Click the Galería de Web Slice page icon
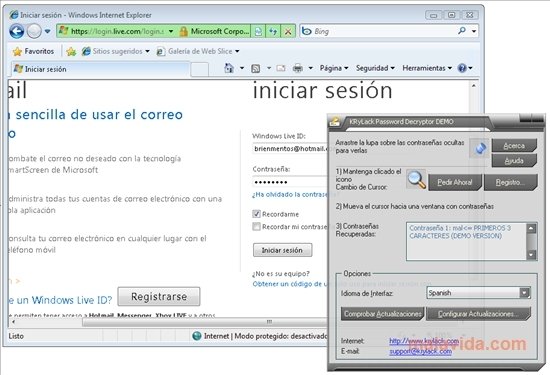The width and height of the screenshot is (550, 375). tap(161, 52)
